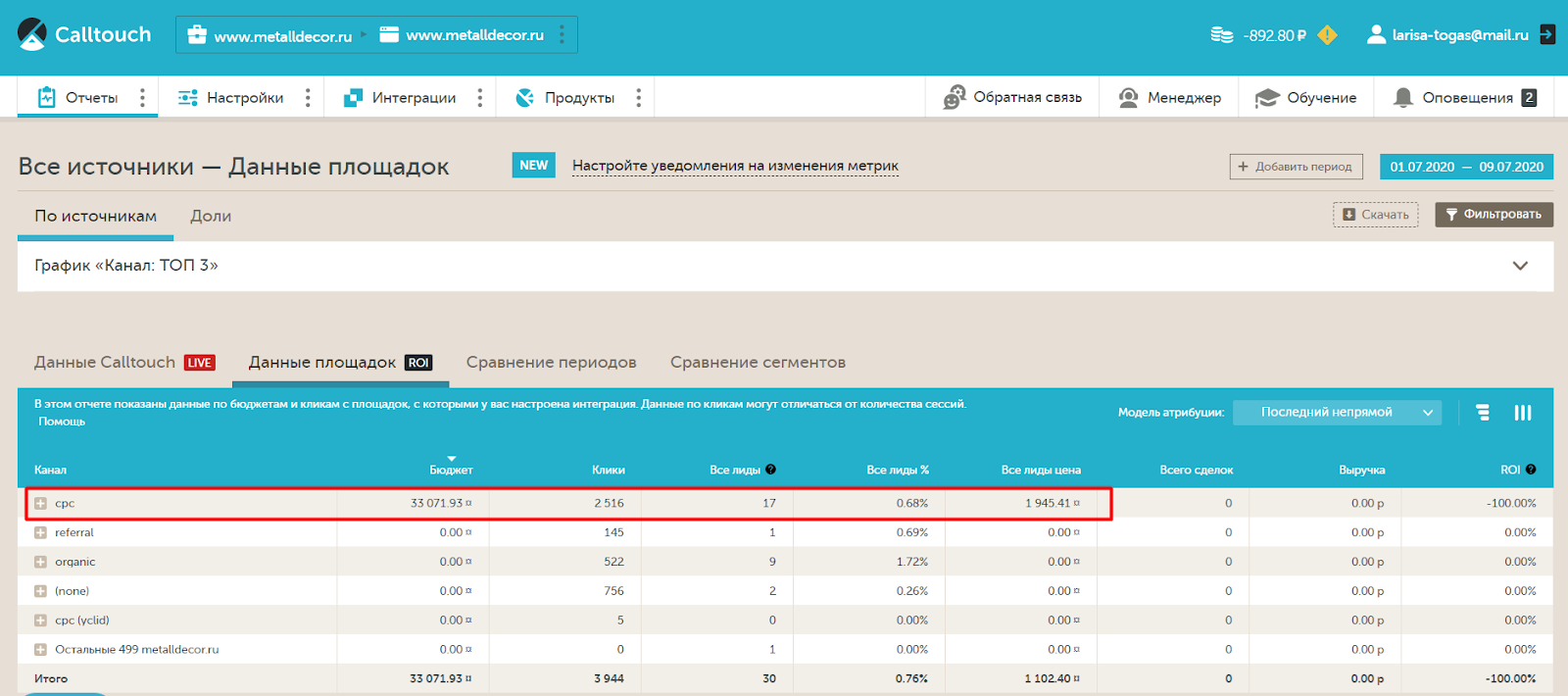Click the date range 01.07.2020 — 09.07.2020
1568x696 pixels.
(x=1466, y=167)
